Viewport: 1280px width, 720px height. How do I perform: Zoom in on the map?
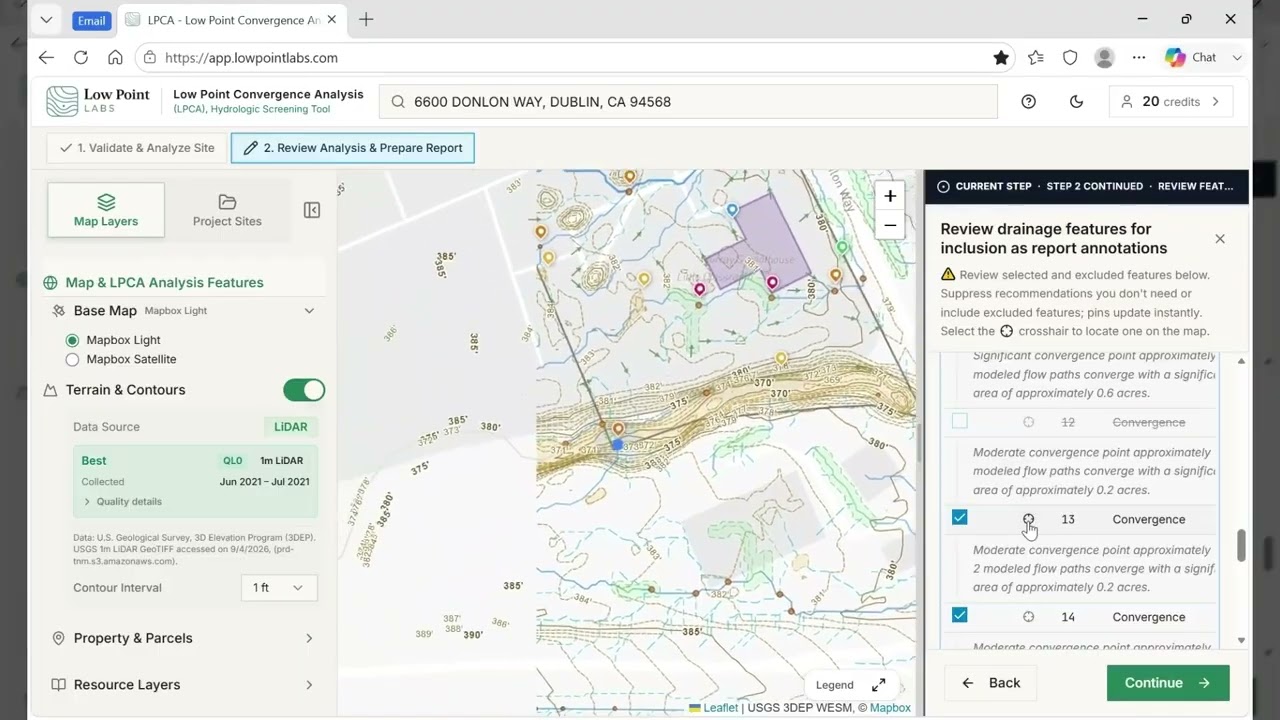point(890,196)
